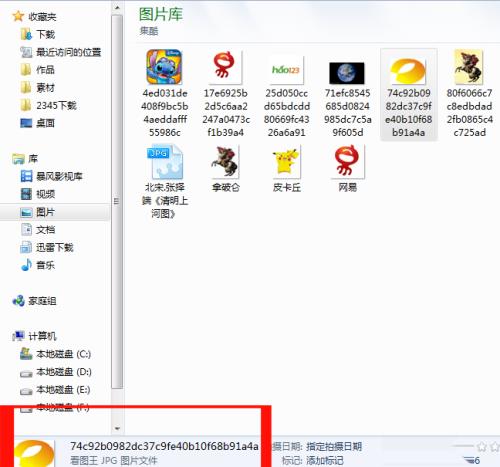500x467 pixels.
Task: Click the file name 74c92b0982dc37c9fe40b10f68b91a4a in details pane
Action: pyautogui.click(x=164, y=446)
